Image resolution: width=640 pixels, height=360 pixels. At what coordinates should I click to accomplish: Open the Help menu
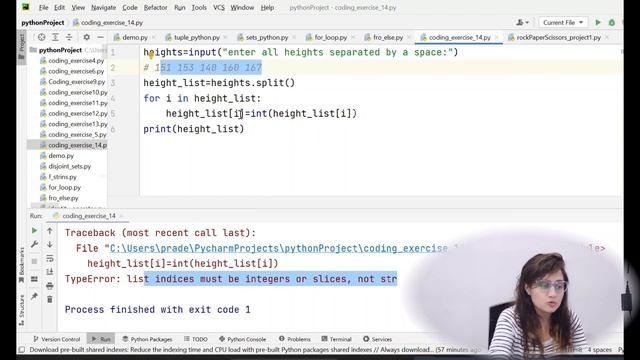click(x=267, y=7)
